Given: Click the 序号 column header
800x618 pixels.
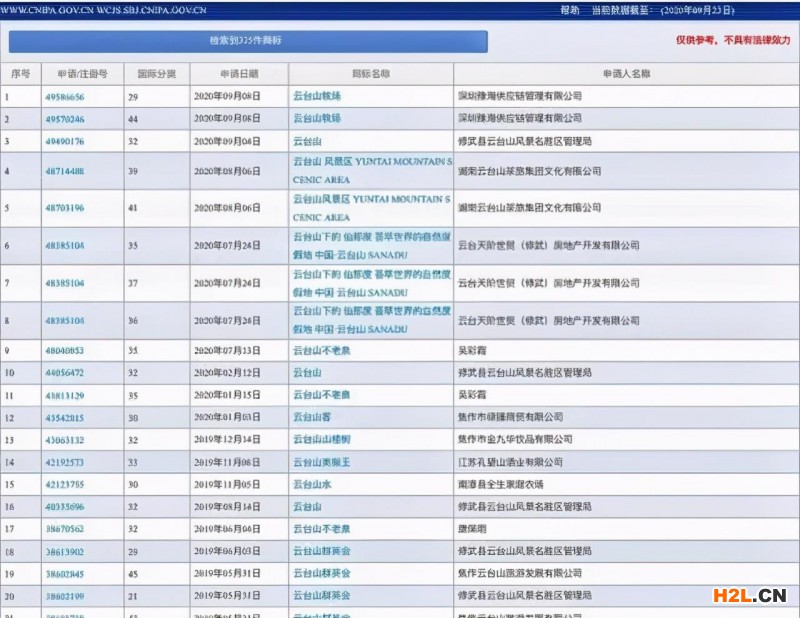Looking at the screenshot, I should [20, 74].
